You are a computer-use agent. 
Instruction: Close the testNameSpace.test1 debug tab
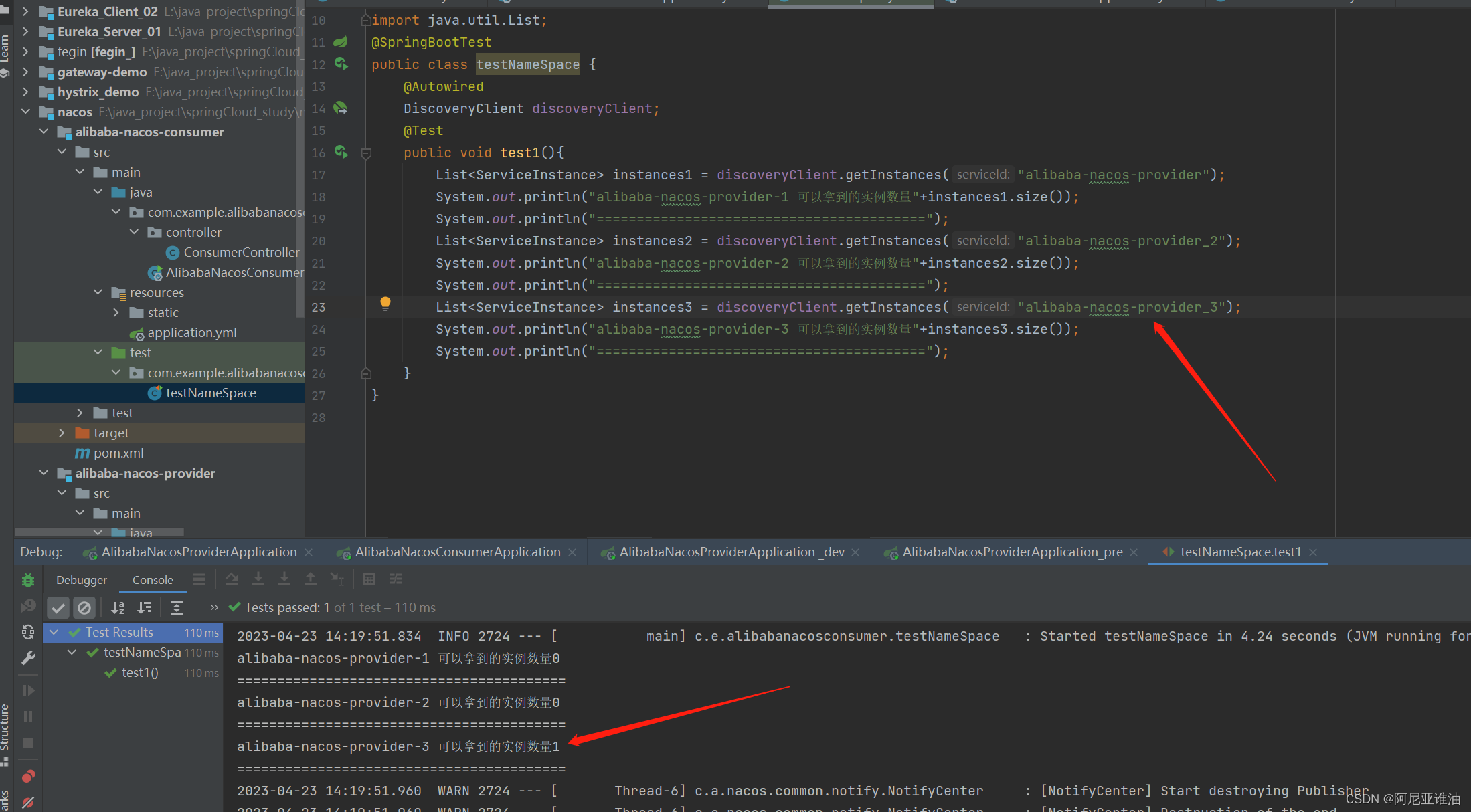tap(1313, 552)
